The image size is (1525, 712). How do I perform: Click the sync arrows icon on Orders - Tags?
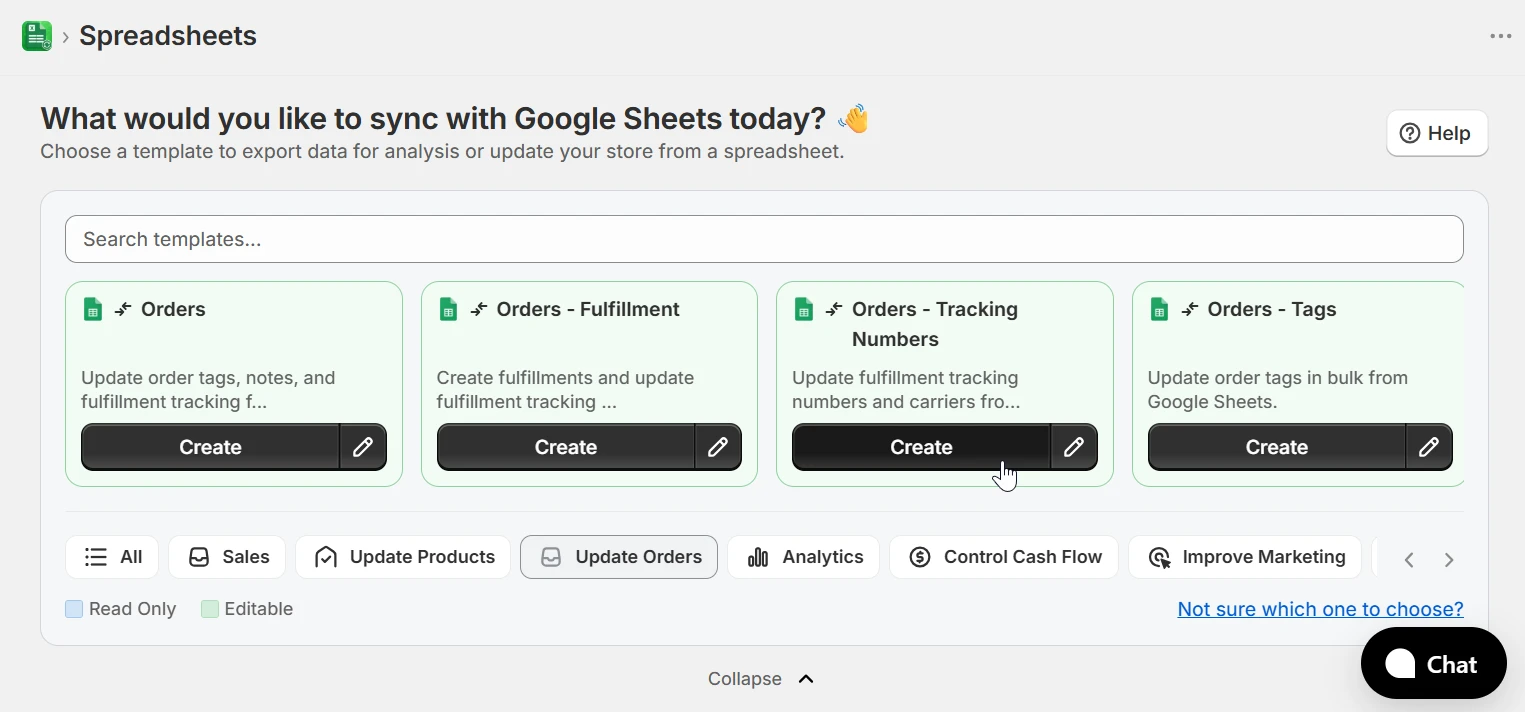point(1190,310)
